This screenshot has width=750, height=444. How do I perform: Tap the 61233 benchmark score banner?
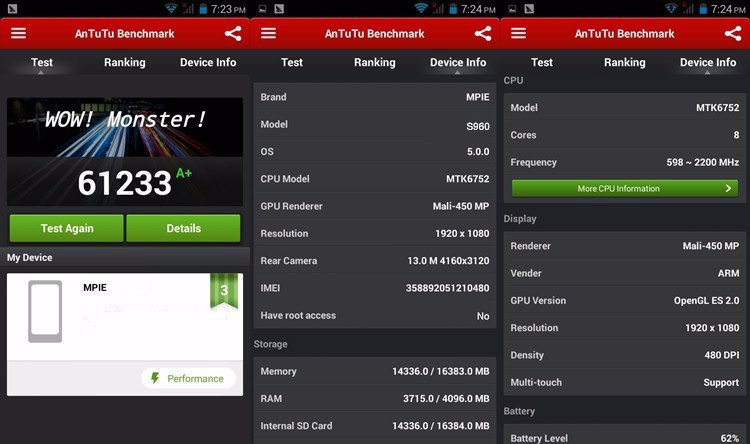(x=125, y=152)
